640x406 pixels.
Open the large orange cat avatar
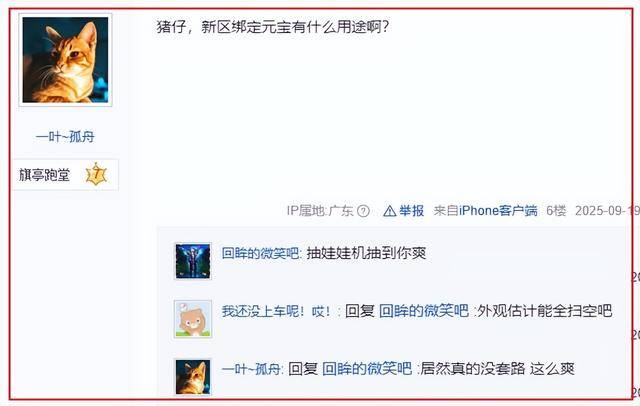point(65,60)
